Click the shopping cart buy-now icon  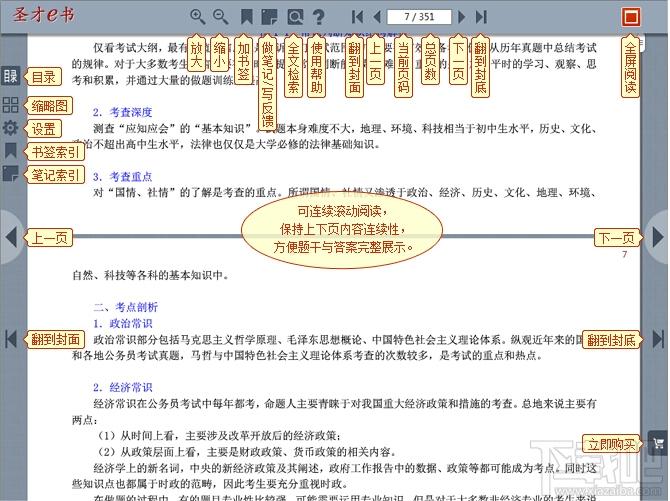click(x=657, y=443)
